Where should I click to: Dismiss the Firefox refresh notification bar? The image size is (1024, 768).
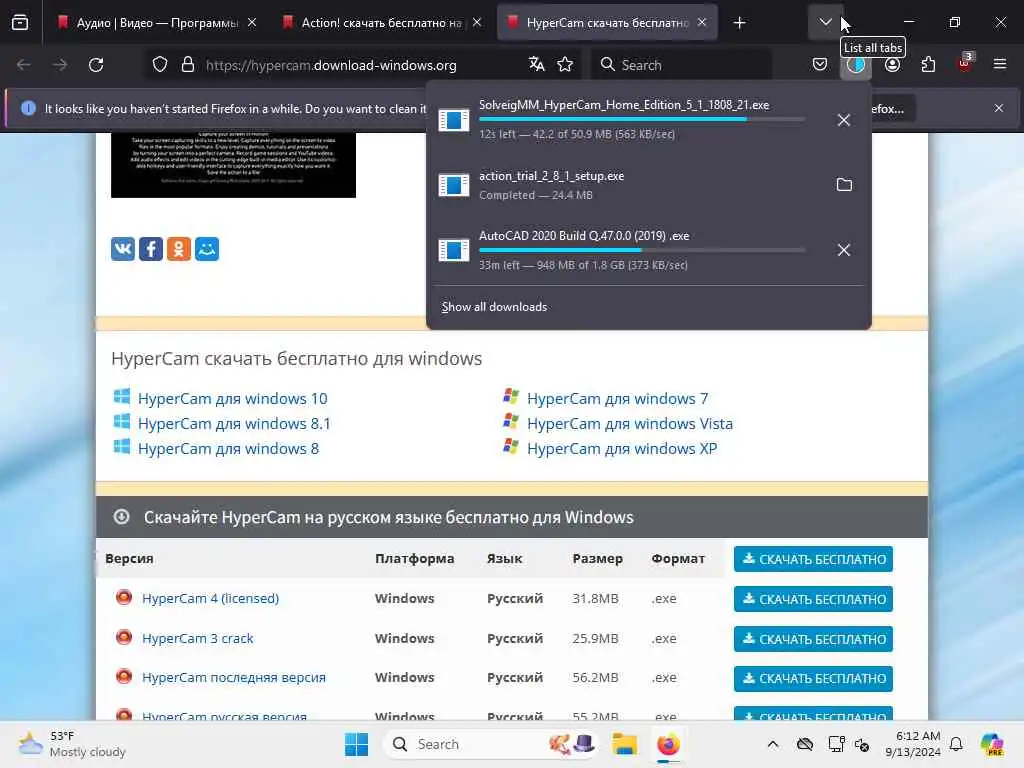(x=999, y=108)
